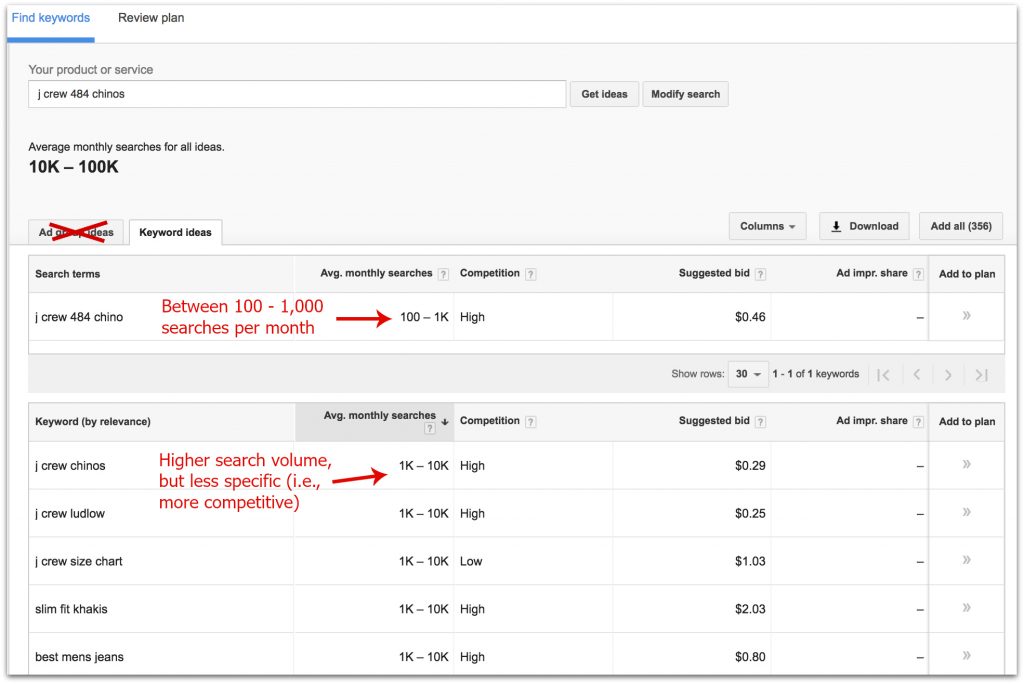This screenshot has height=684, width=1024.
Task: Select the Keyword ideas tab
Action: point(175,233)
